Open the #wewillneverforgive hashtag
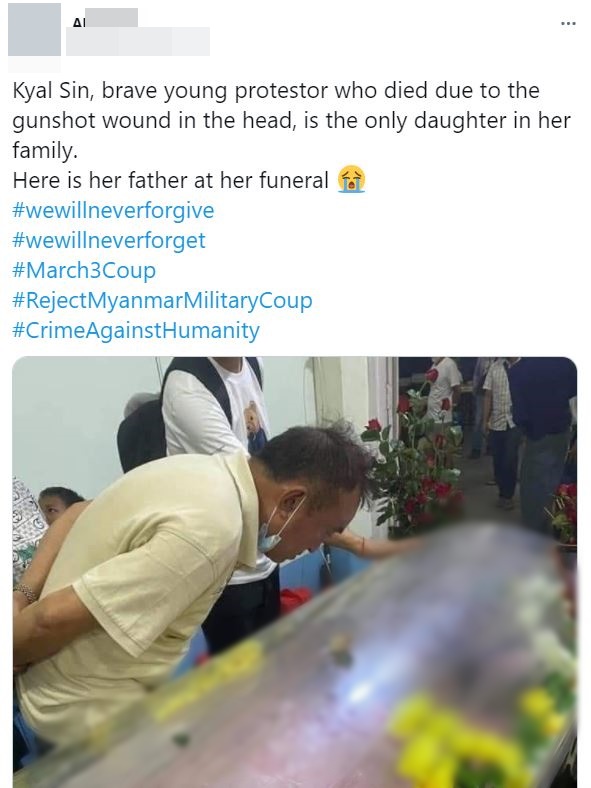Image resolution: width=591 pixels, height=788 pixels. point(113,210)
